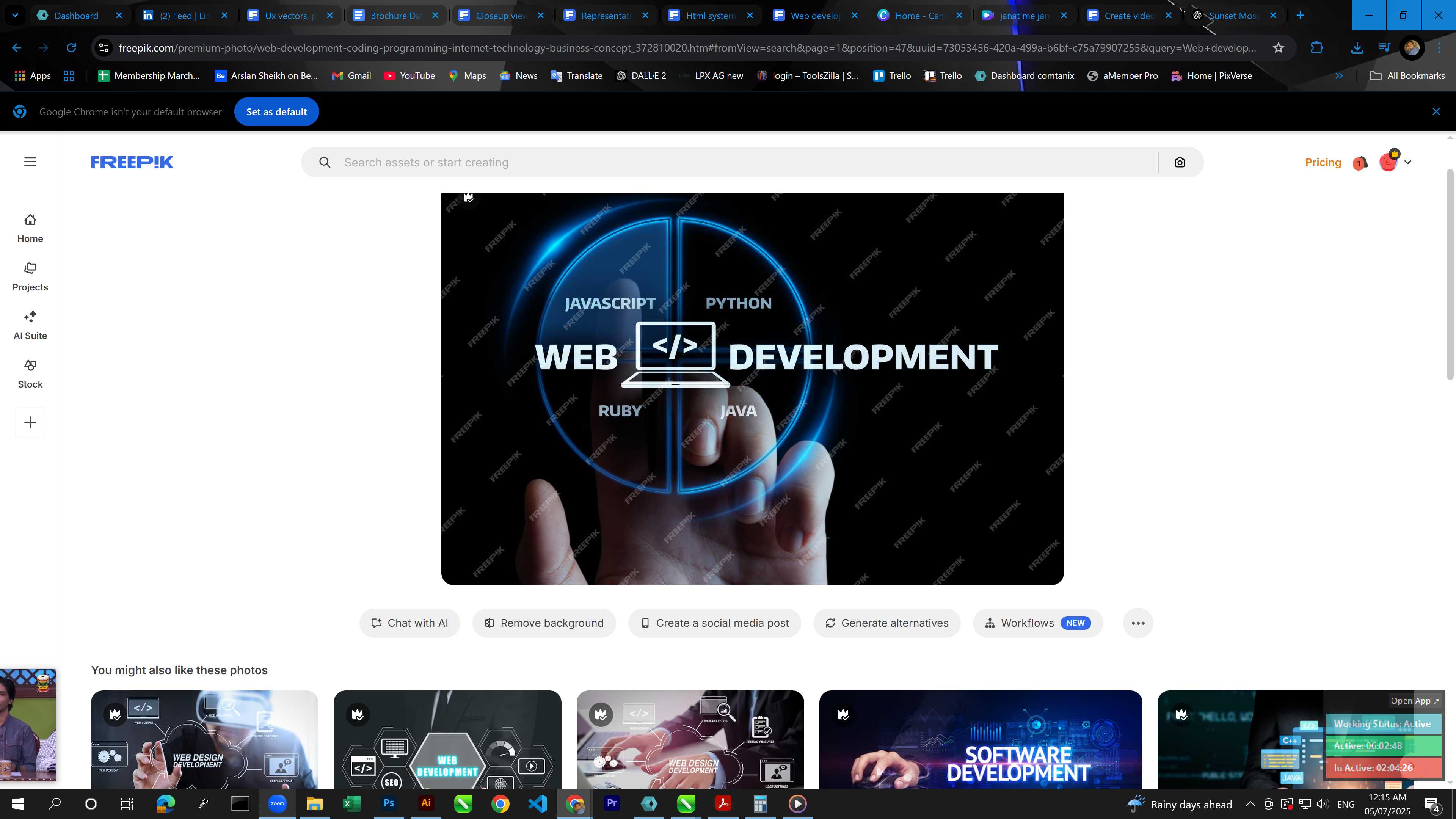This screenshot has height=819, width=1456.
Task: Open AI Suite in the sidebar
Action: pos(30,326)
